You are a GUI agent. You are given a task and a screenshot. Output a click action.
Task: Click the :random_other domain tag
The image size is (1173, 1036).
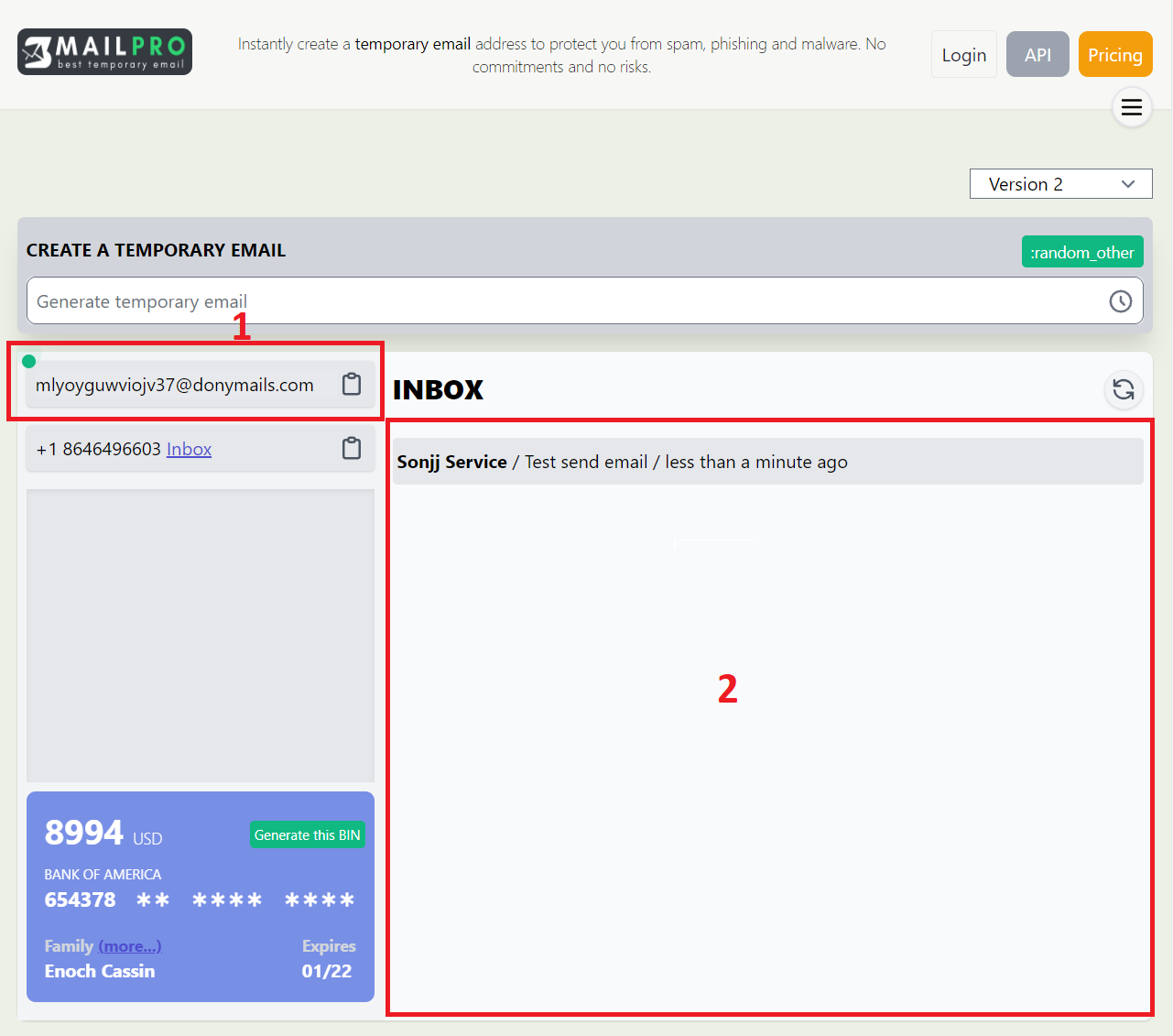point(1082,251)
